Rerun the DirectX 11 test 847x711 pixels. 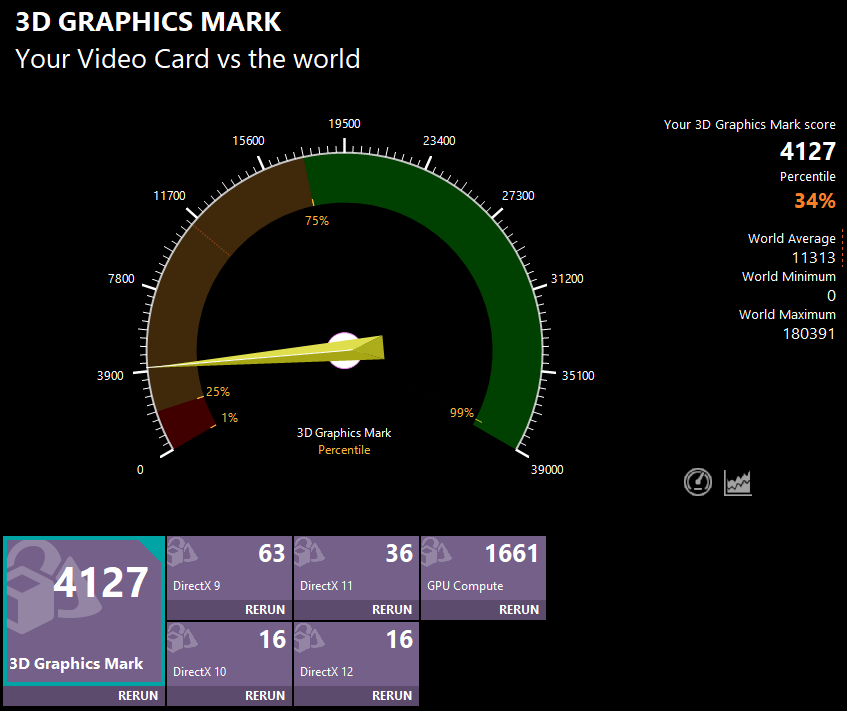pyautogui.click(x=391, y=610)
